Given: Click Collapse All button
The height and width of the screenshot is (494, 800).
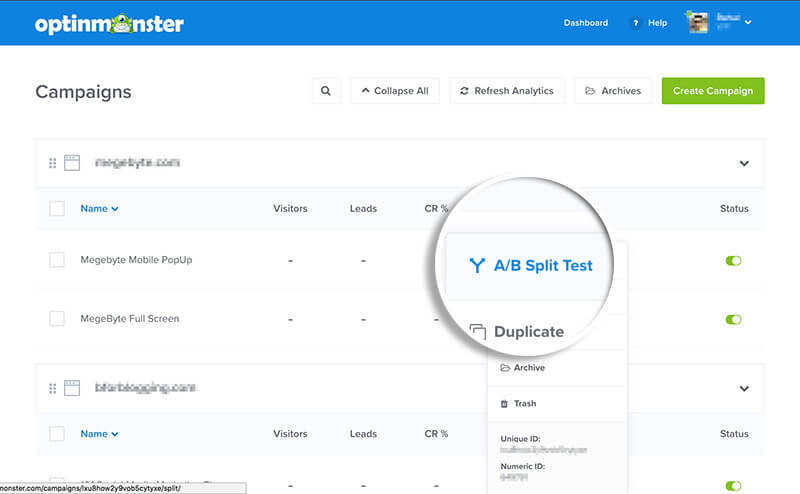Looking at the screenshot, I should [x=395, y=91].
